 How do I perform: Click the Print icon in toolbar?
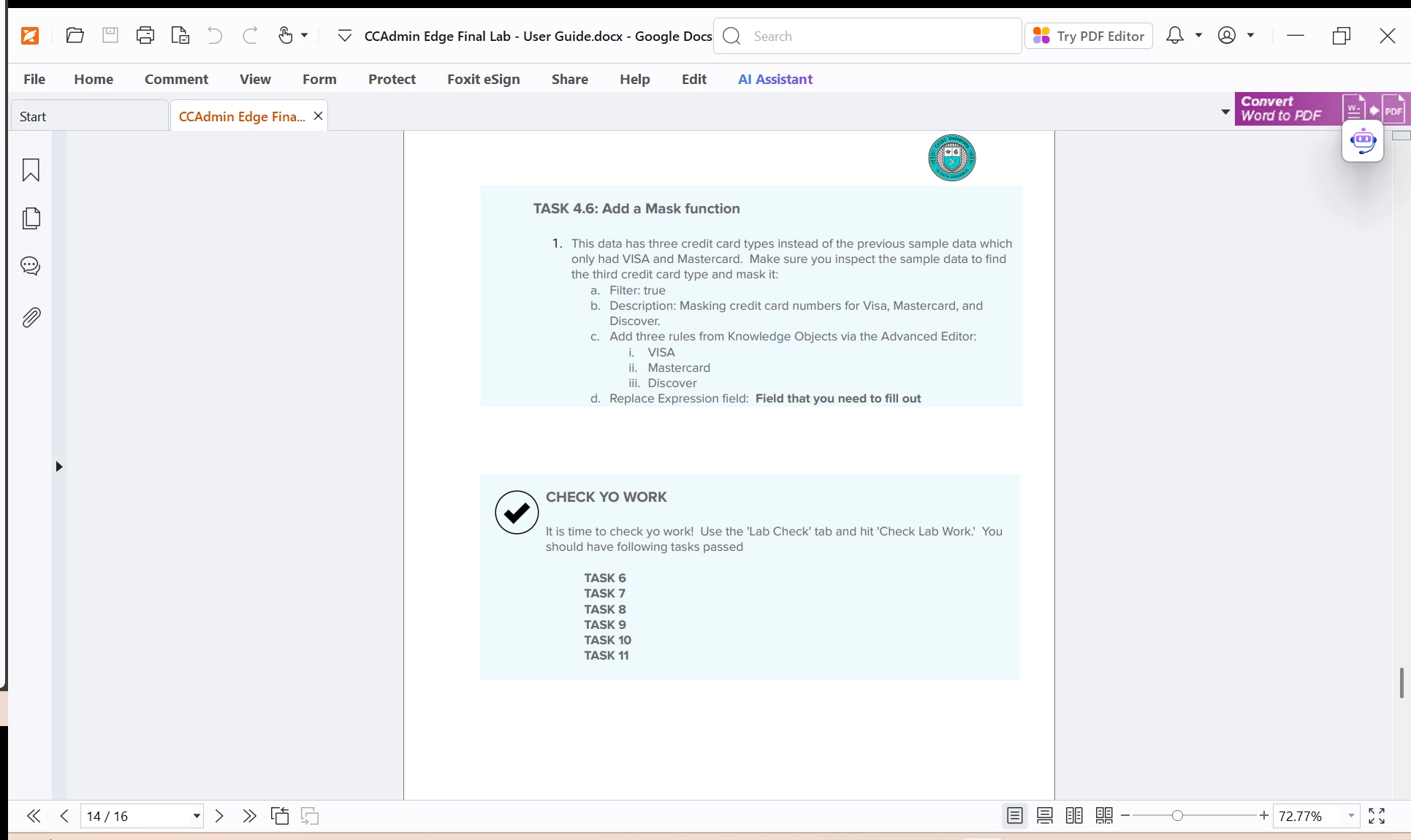pyautogui.click(x=145, y=35)
